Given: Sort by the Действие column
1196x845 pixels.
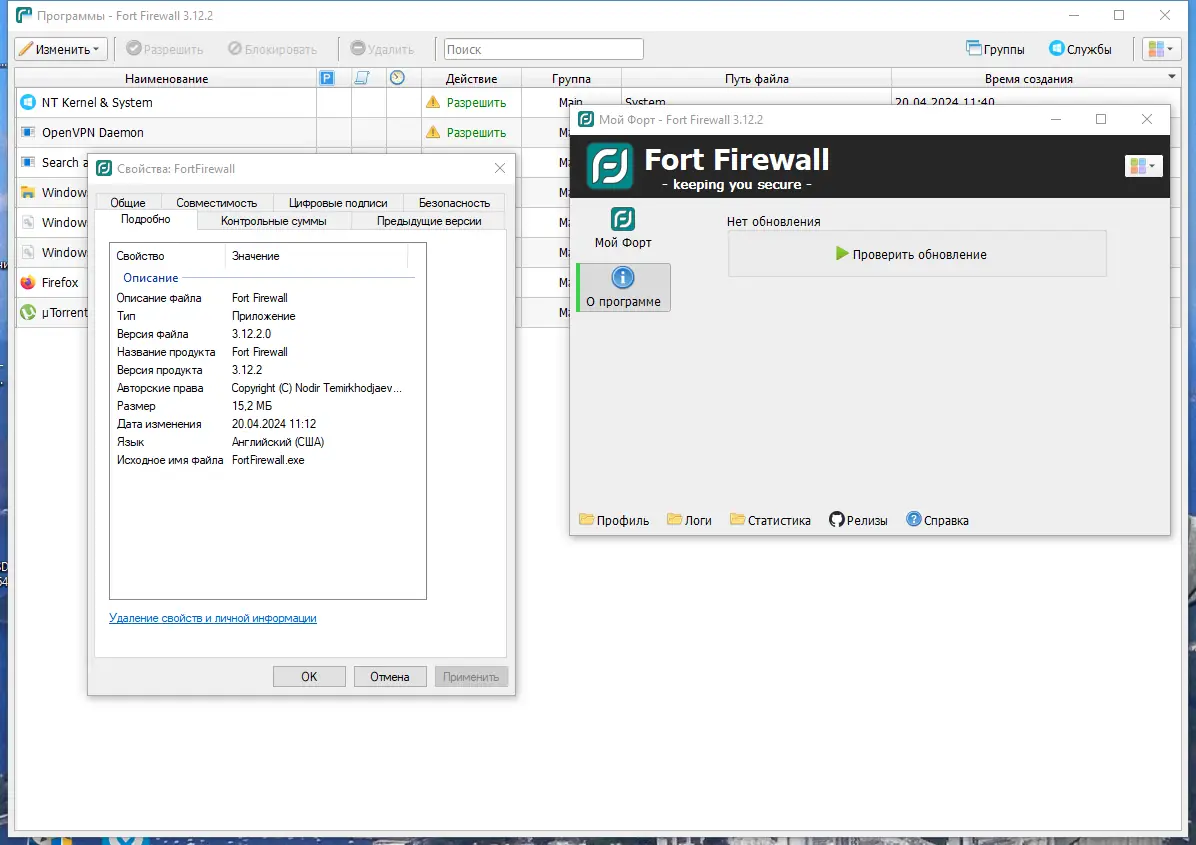Looking at the screenshot, I should (x=471, y=79).
